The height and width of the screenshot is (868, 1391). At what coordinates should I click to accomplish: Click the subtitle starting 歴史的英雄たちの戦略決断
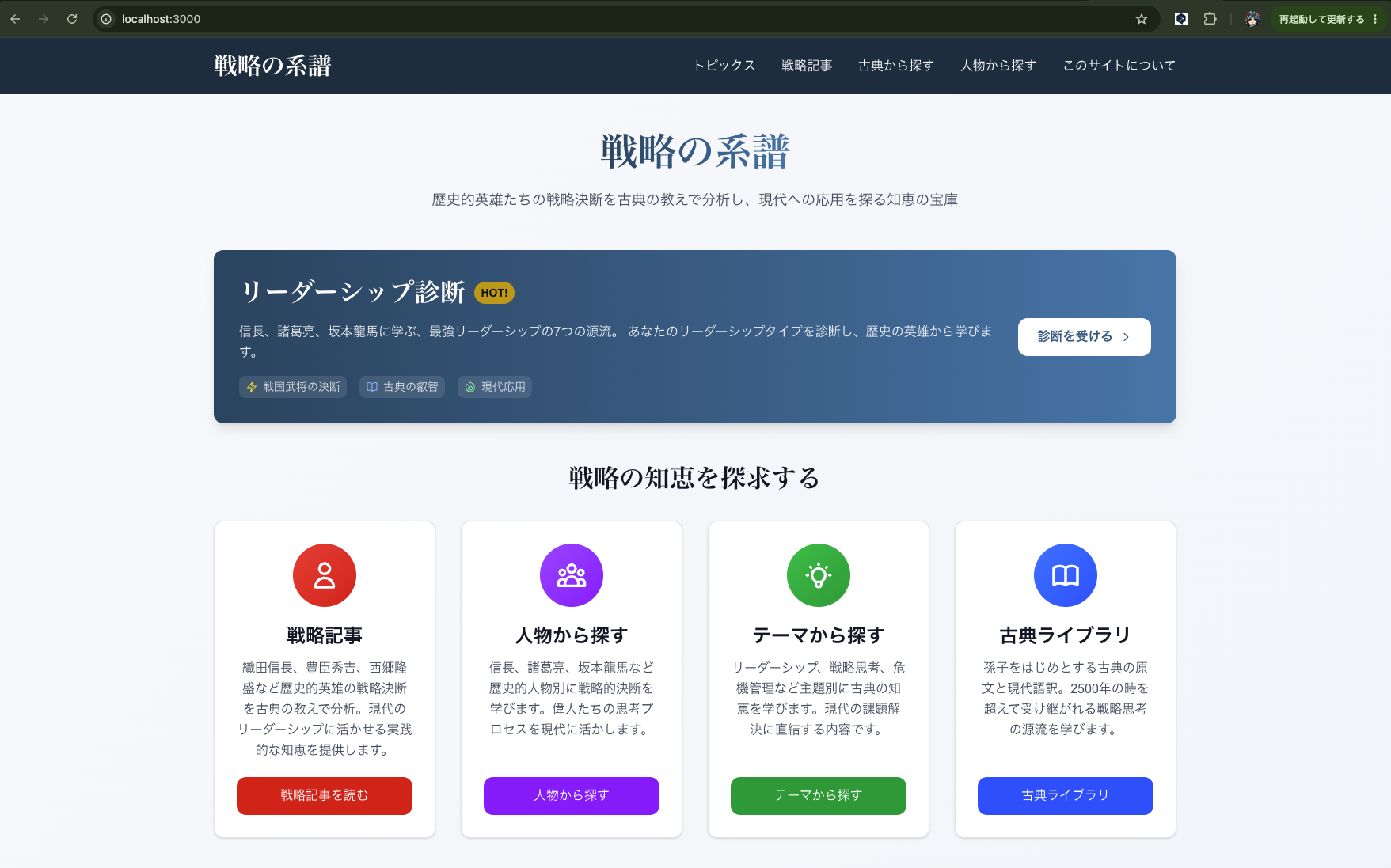pyautogui.click(x=695, y=200)
